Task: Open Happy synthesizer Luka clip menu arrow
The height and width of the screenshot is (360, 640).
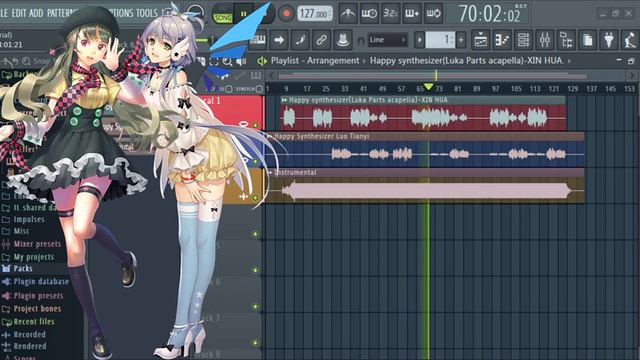Action: (284, 100)
